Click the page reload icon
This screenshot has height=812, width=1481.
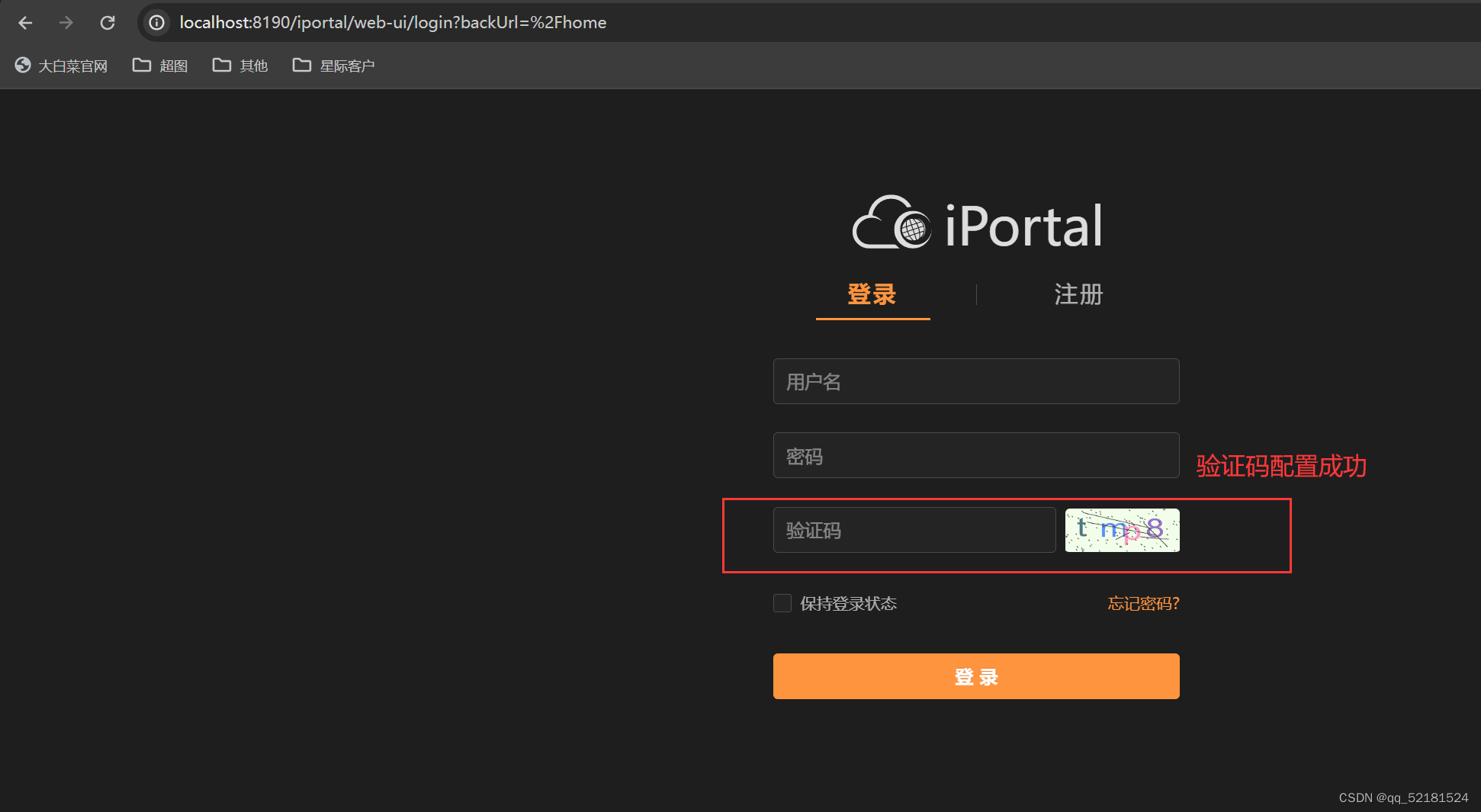[107, 22]
